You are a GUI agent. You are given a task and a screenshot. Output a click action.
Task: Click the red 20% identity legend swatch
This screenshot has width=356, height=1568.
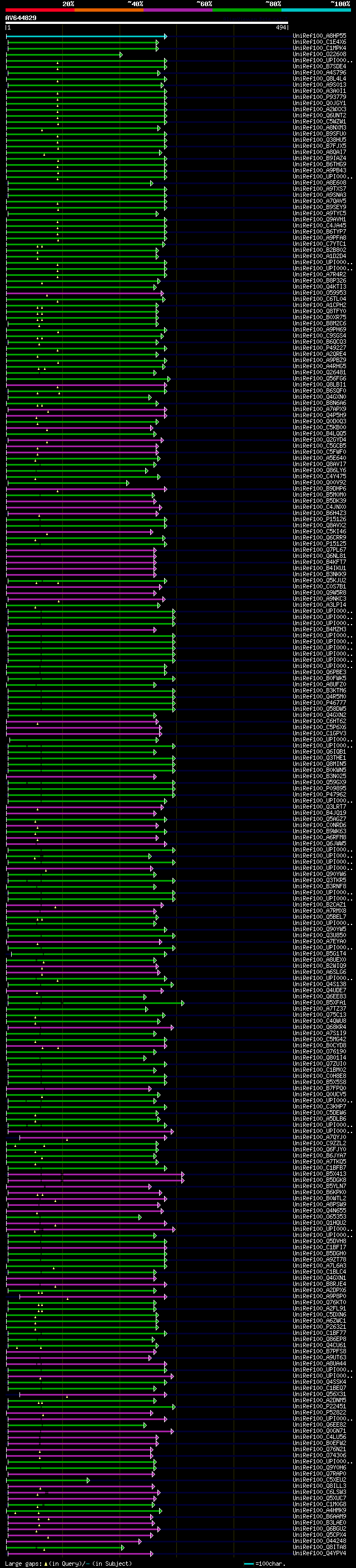[39, 10]
